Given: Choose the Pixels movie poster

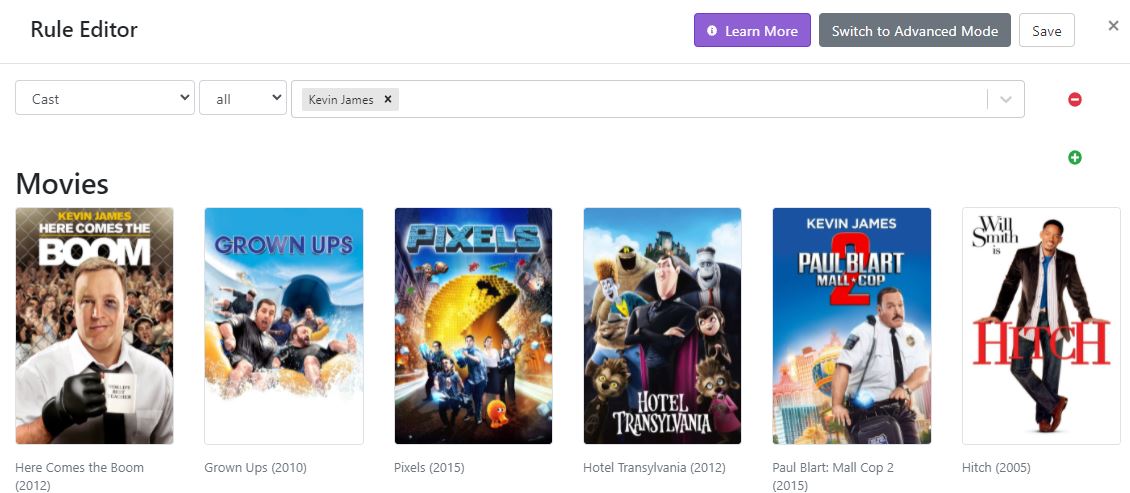Looking at the screenshot, I should tap(473, 325).
